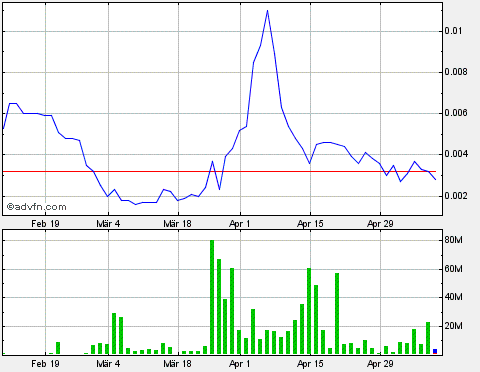Select the 0.004 price axis label
This screenshot has height=372, width=480.
[x=456, y=154]
